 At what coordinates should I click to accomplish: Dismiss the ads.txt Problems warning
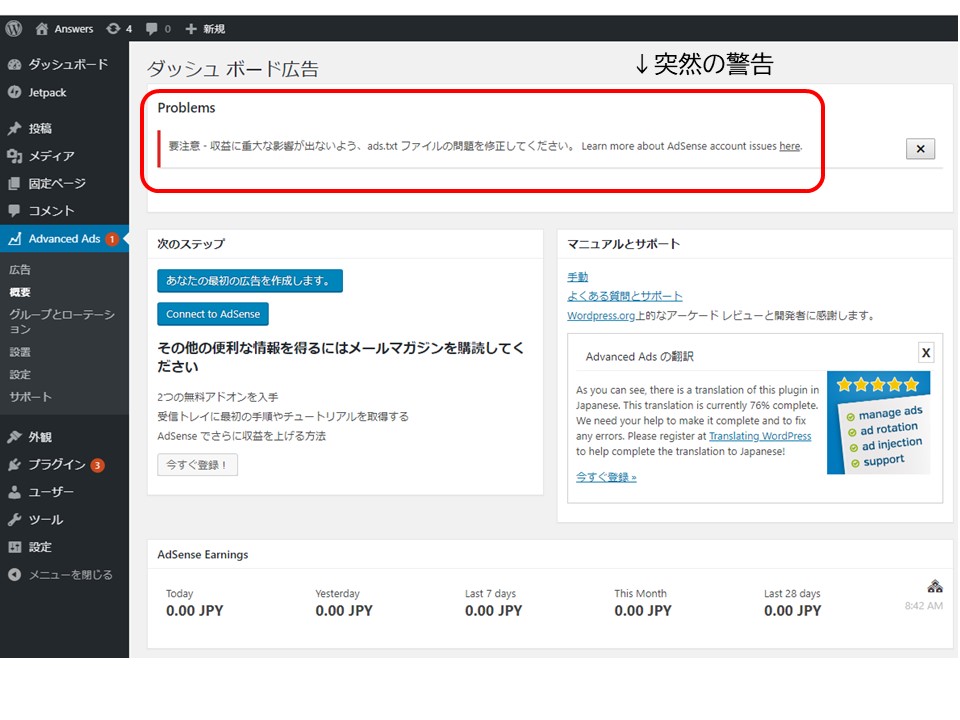coord(920,149)
